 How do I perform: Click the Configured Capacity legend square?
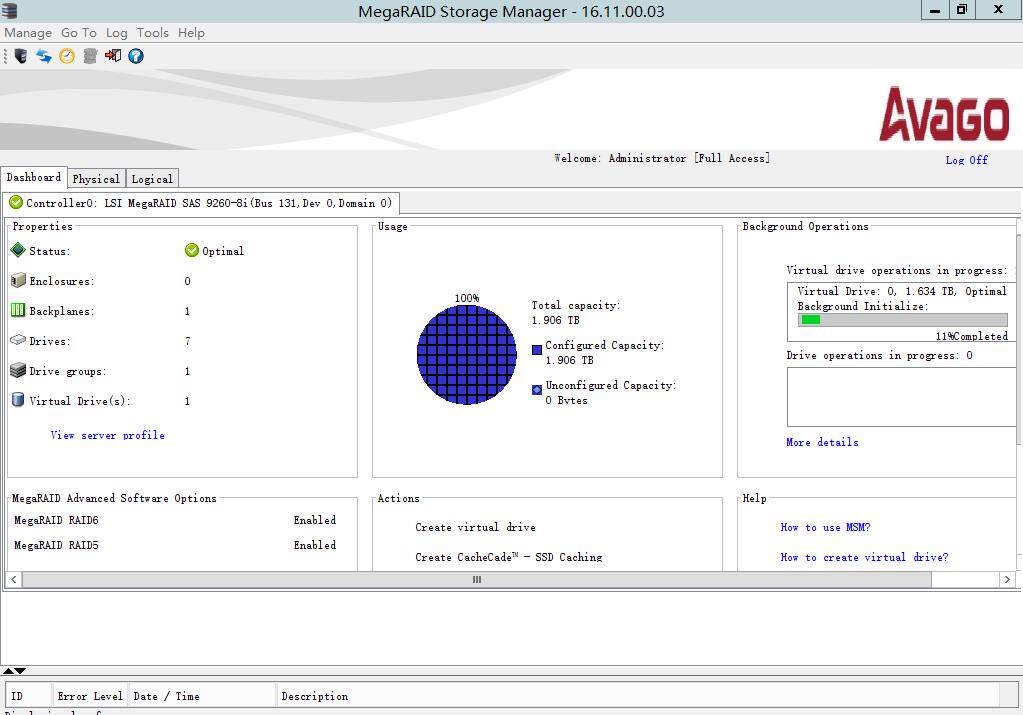pyautogui.click(x=537, y=350)
